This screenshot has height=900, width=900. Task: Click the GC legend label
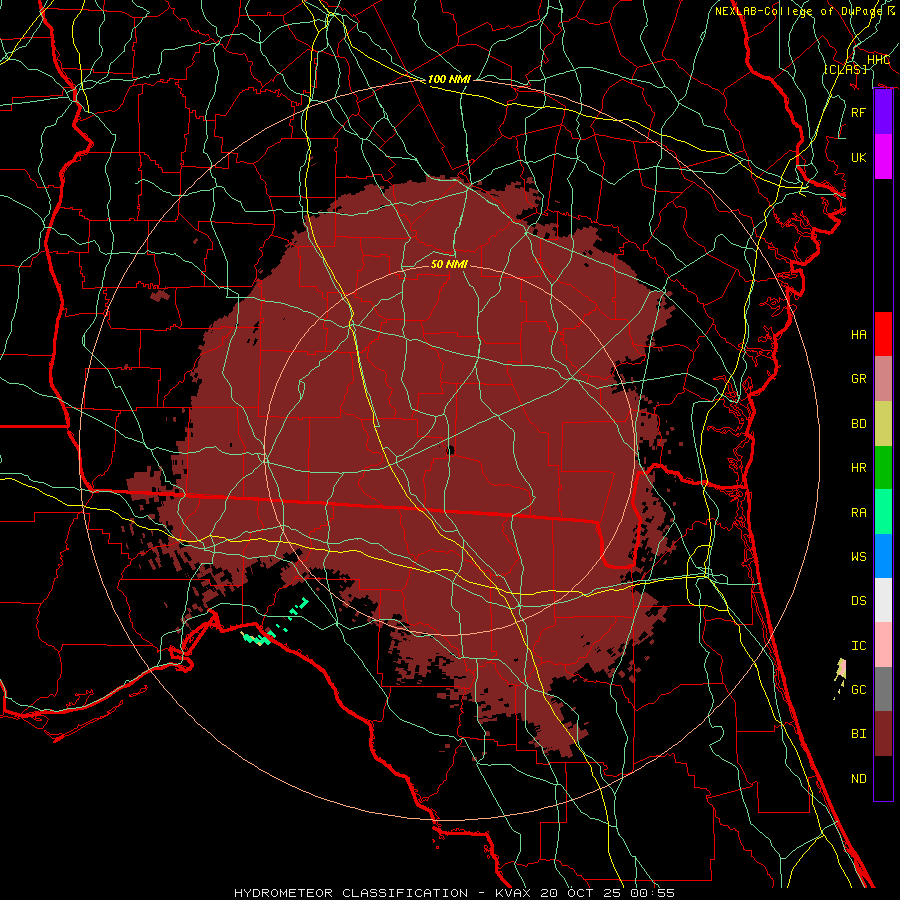(858, 690)
